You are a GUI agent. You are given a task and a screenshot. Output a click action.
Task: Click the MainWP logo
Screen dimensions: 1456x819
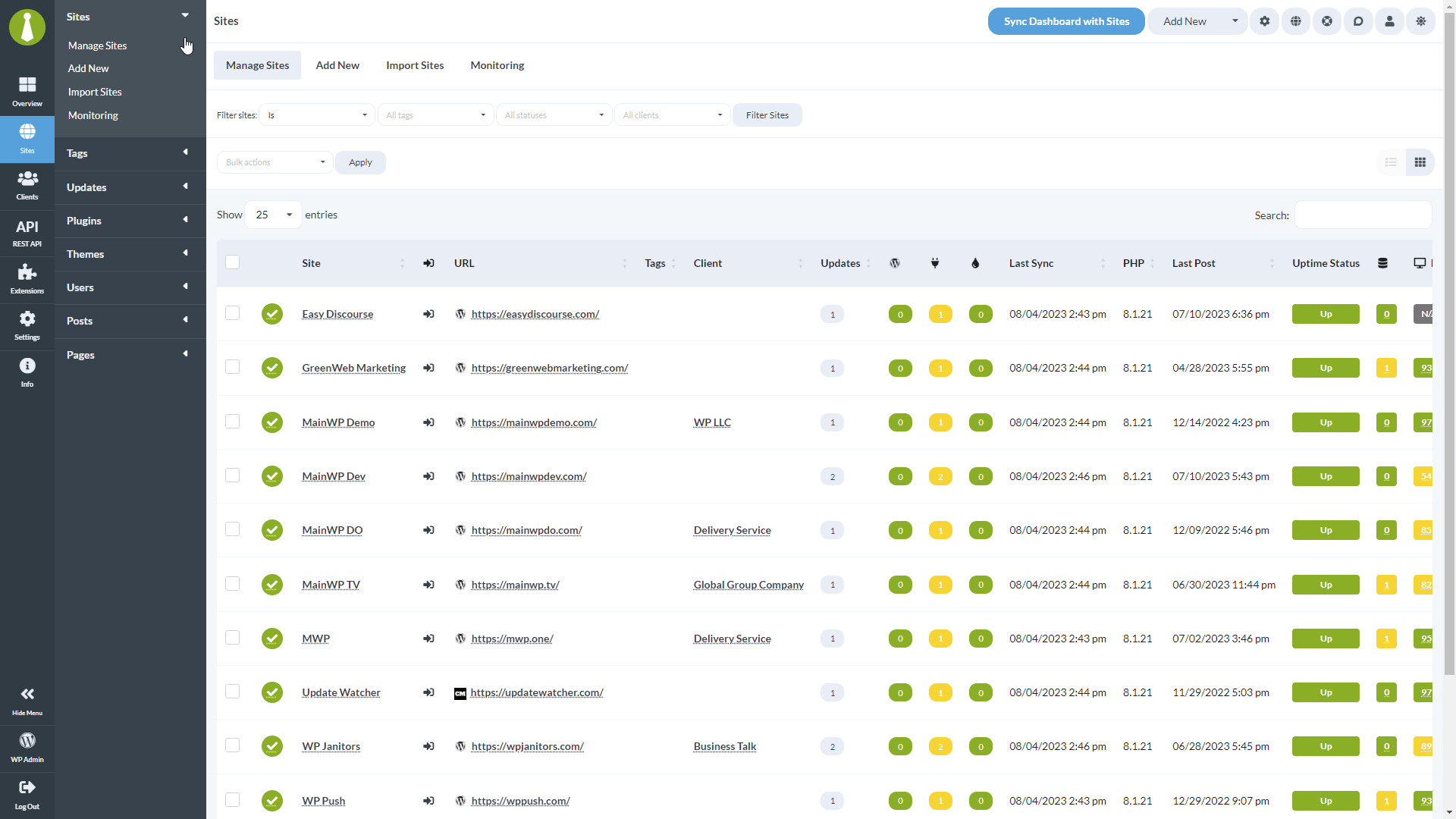[x=27, y=27]
